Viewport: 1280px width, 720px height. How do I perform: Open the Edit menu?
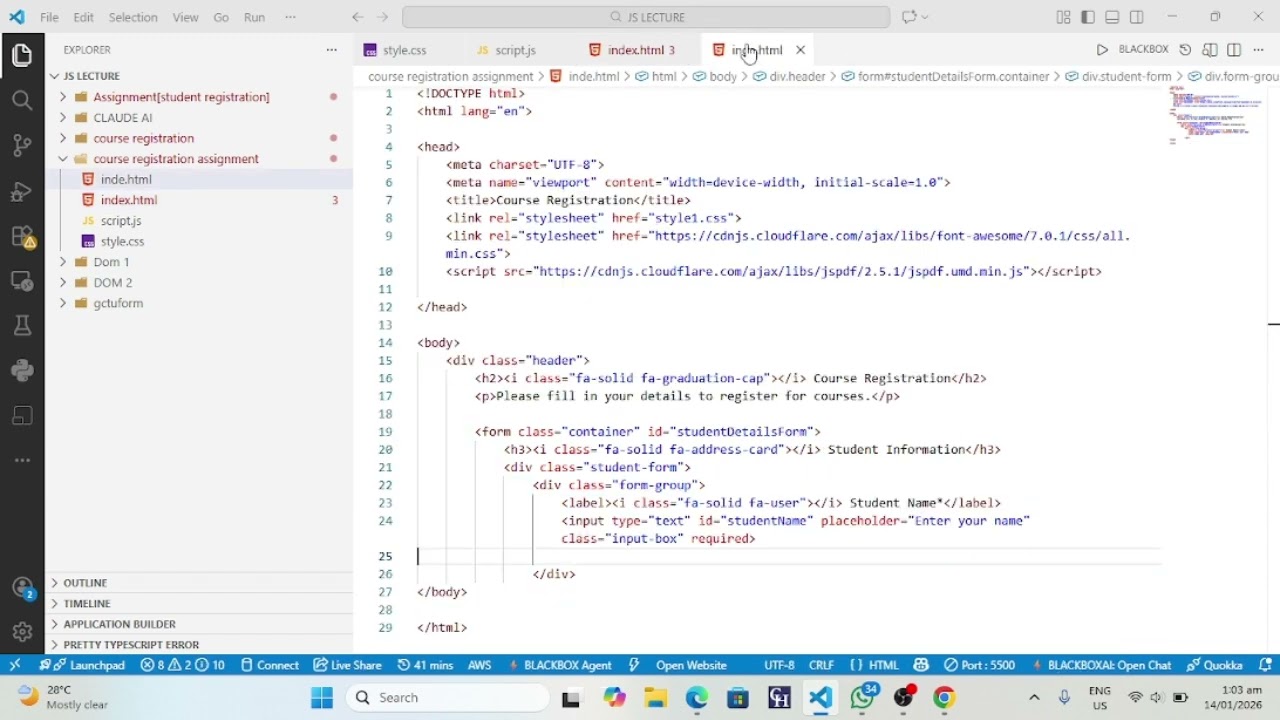click(84, 17)
